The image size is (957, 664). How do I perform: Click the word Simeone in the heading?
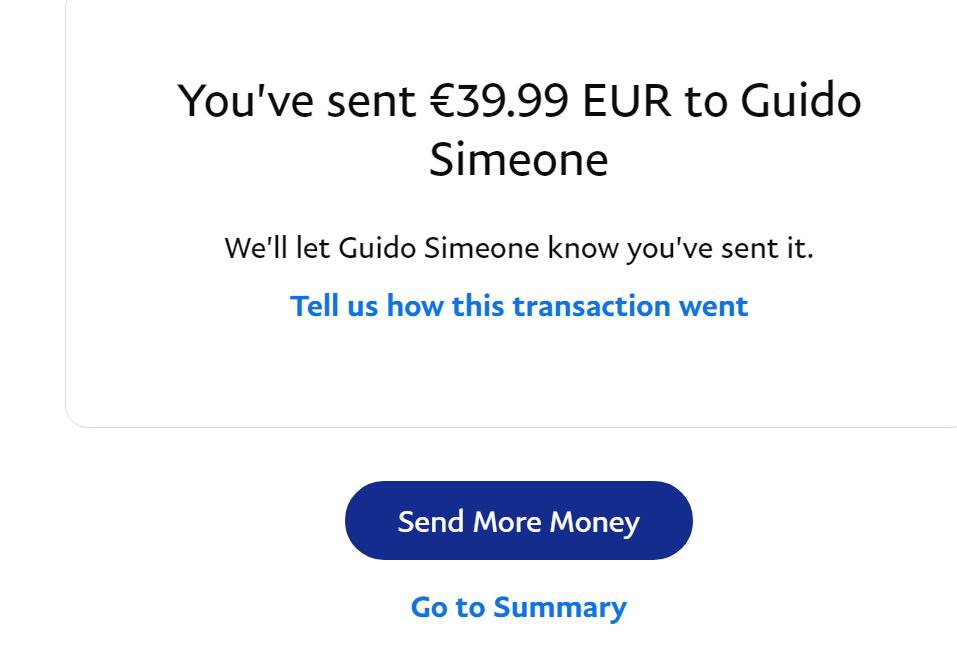[x=518, y=159]
